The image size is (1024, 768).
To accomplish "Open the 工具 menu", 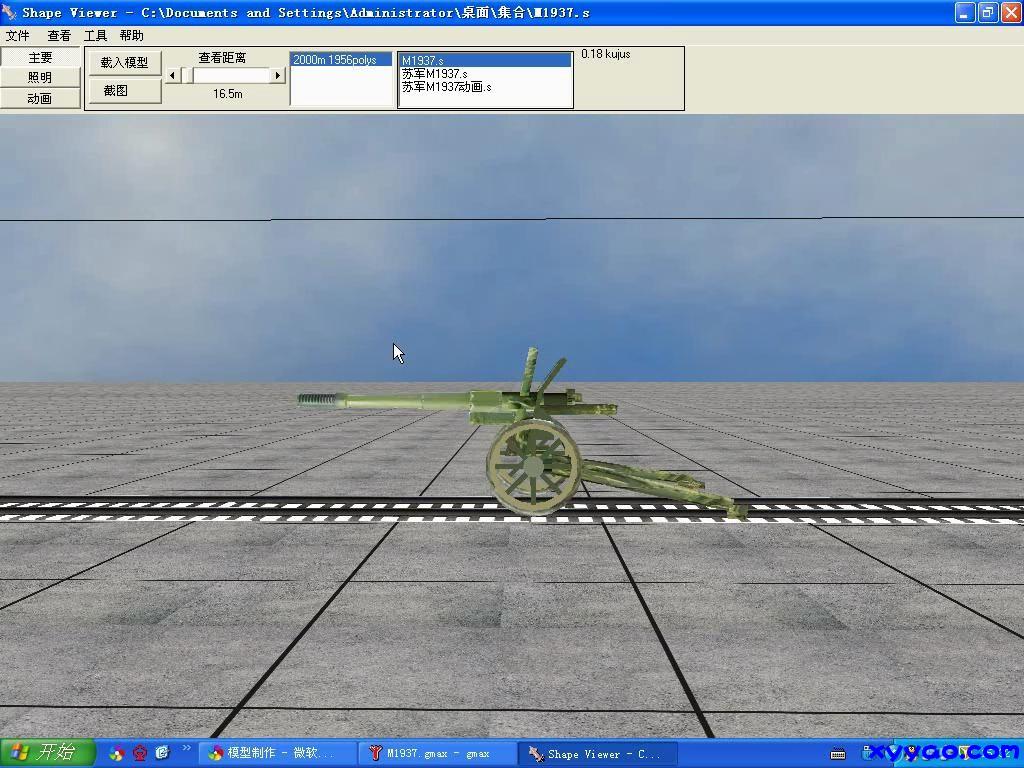I will pyautogui.click(x=95, y=36).
